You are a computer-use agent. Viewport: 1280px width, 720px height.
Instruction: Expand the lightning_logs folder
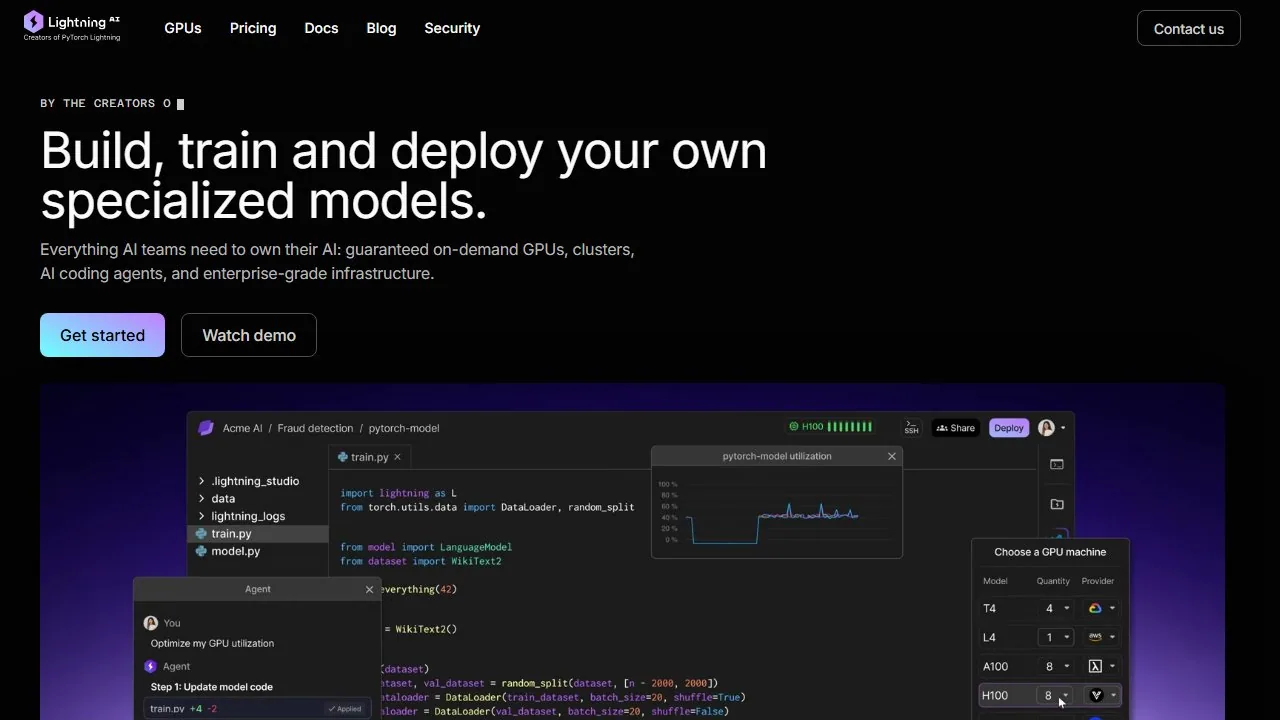(x=242, y=516)
